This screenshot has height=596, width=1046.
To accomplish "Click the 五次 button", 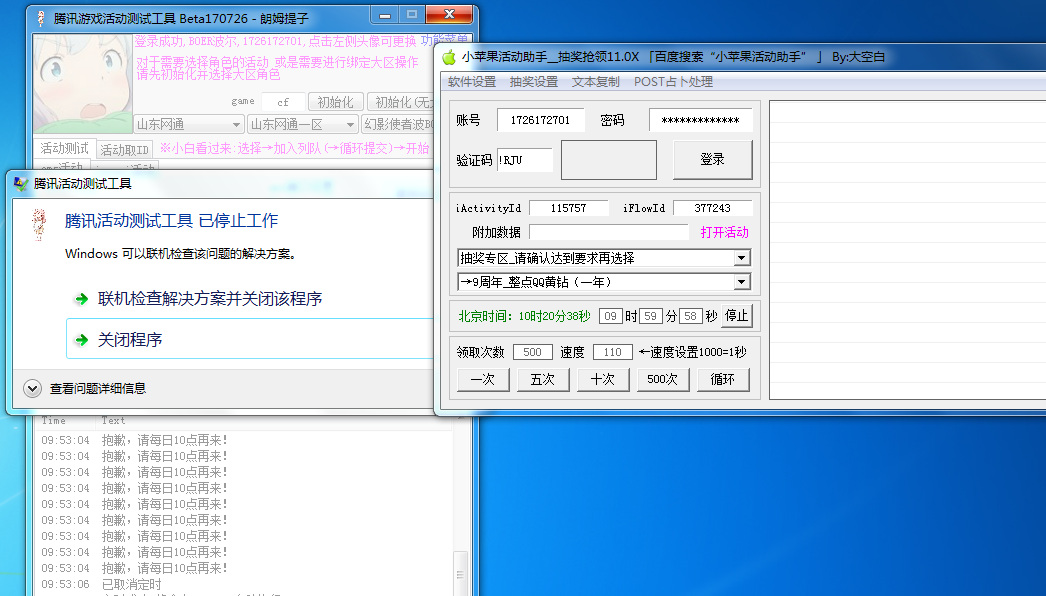I will [x=543, y=379].
